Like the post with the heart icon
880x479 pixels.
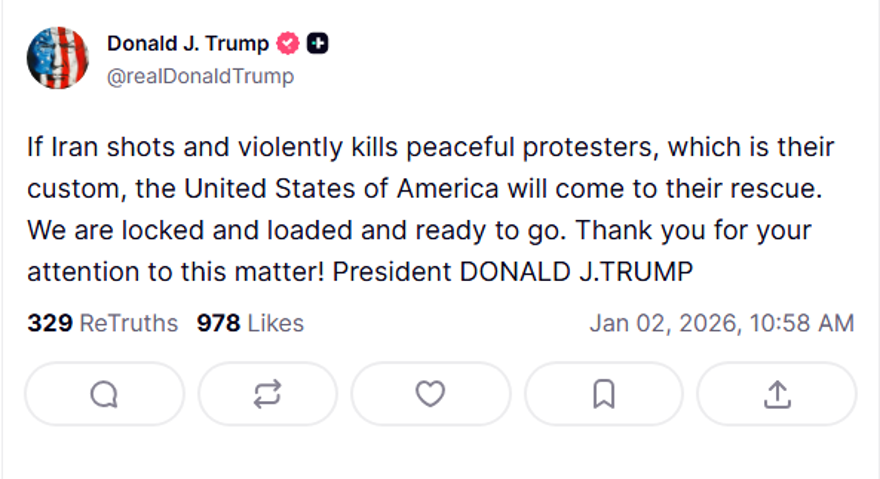click(x=430, y=395)
